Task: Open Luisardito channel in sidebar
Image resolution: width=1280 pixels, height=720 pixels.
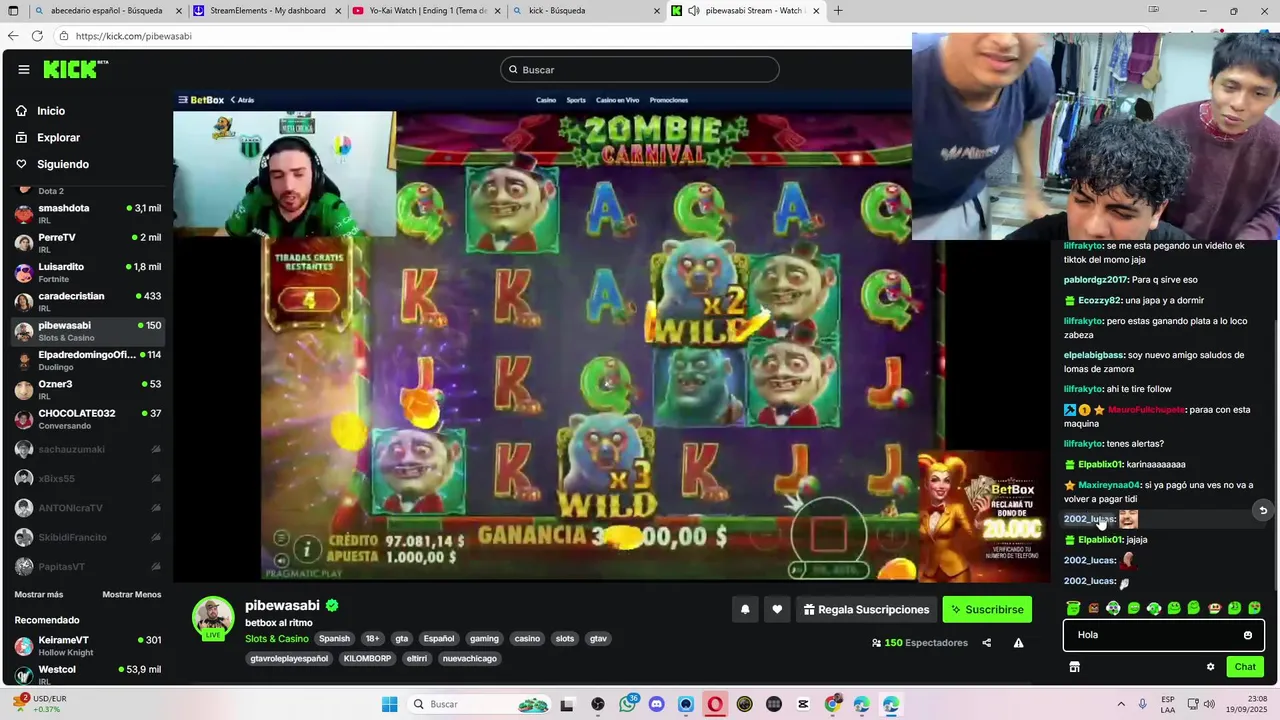Action: click(88, 272)
